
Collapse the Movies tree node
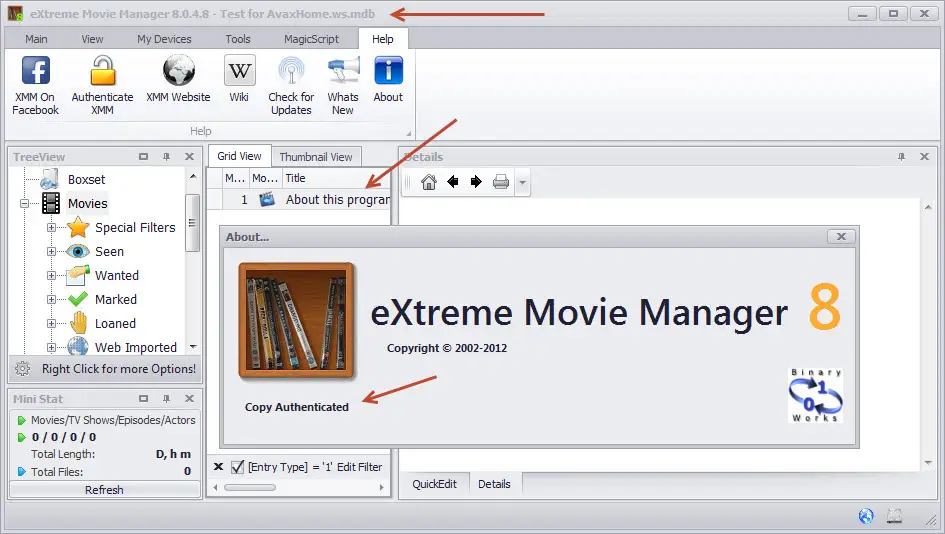pos(24,204)
